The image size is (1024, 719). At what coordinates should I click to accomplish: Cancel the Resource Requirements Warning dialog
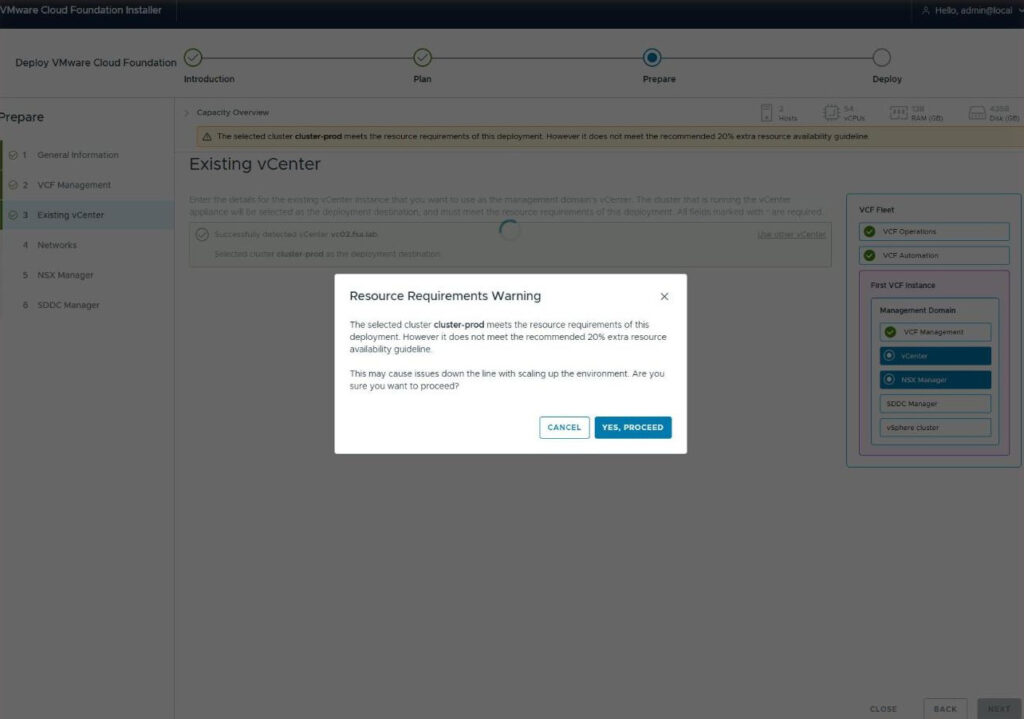(564, 427)
